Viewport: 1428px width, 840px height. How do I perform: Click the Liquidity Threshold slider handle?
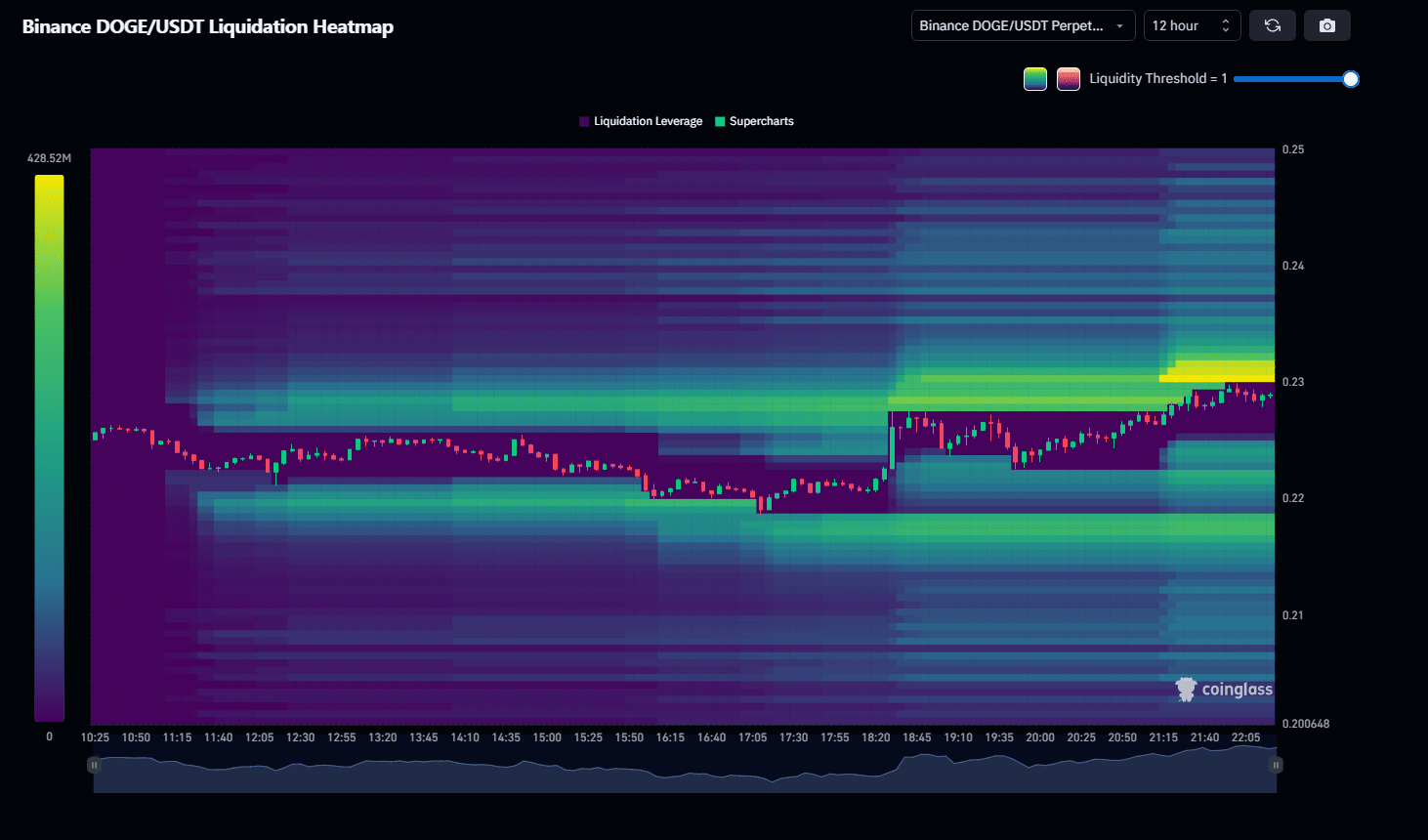pos(1350,79)
